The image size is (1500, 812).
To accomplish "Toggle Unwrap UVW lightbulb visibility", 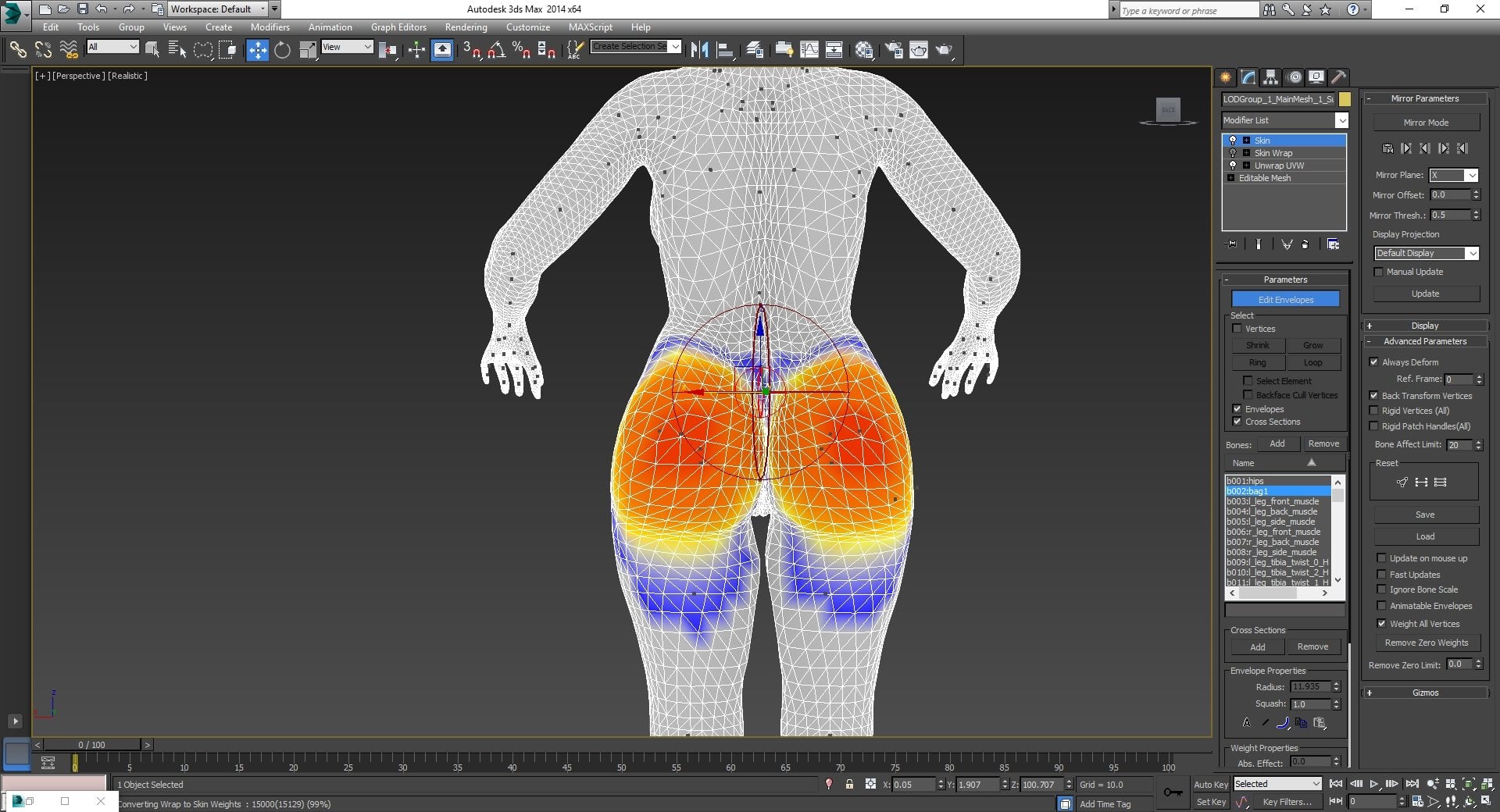I will coord(1233,166).
